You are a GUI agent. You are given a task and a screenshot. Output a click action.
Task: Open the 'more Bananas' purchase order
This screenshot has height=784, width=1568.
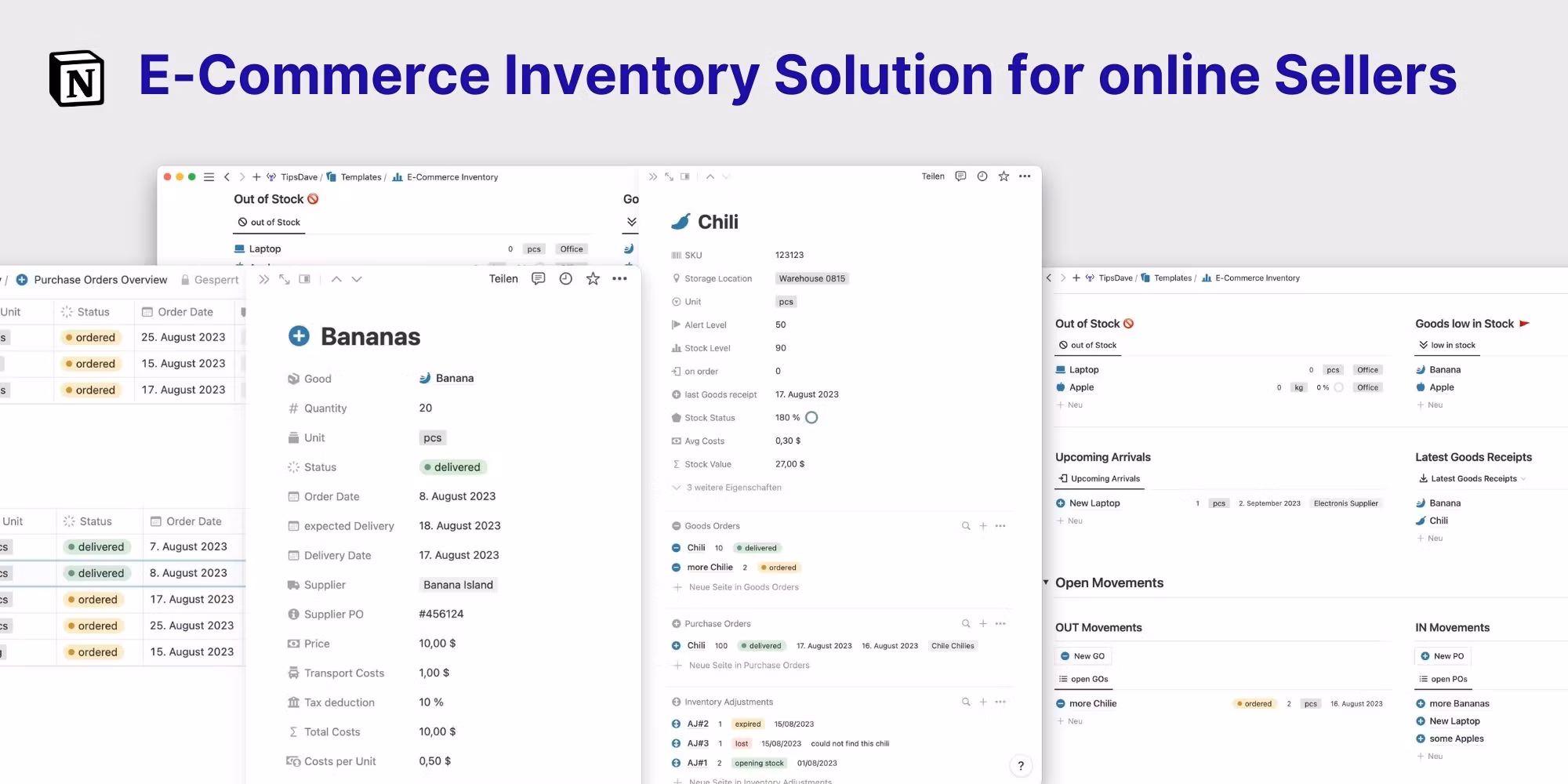pyautogui.click(x=1458, y=704)
